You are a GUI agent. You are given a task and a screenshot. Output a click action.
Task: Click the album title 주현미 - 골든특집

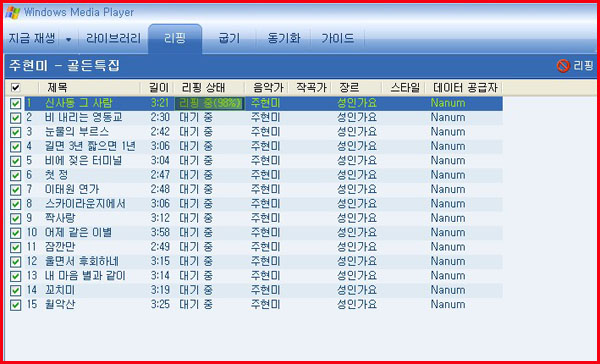coord(64,66)
